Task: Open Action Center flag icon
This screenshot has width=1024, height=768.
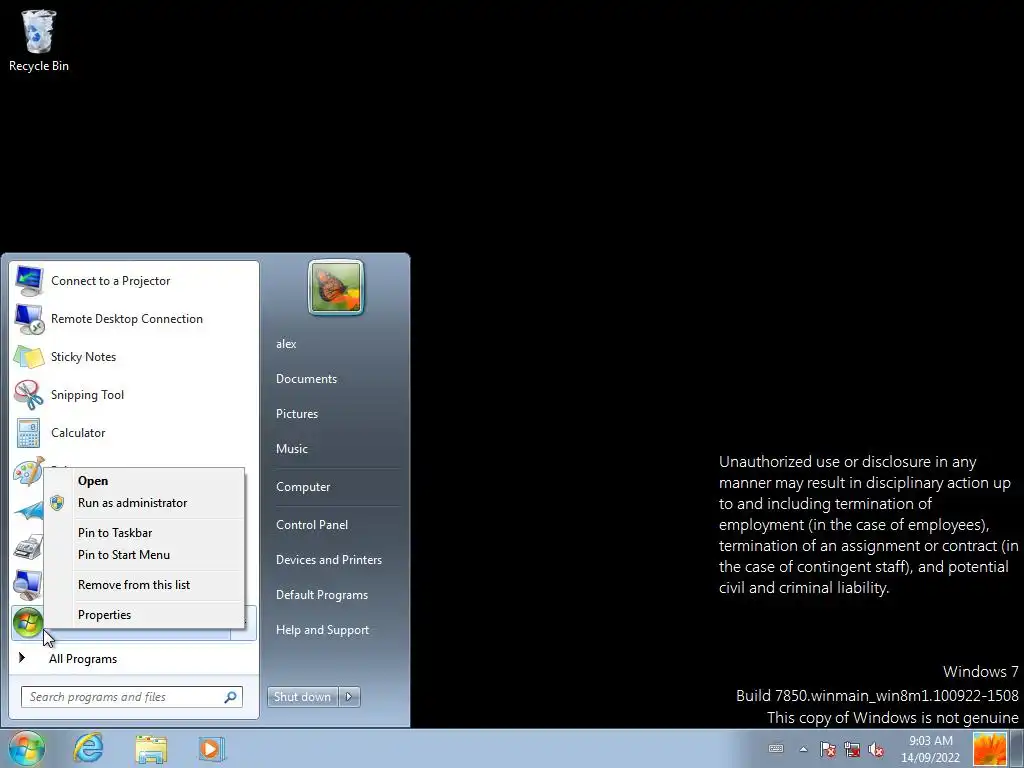Action: pyautogui.click(x=828, y=749)
